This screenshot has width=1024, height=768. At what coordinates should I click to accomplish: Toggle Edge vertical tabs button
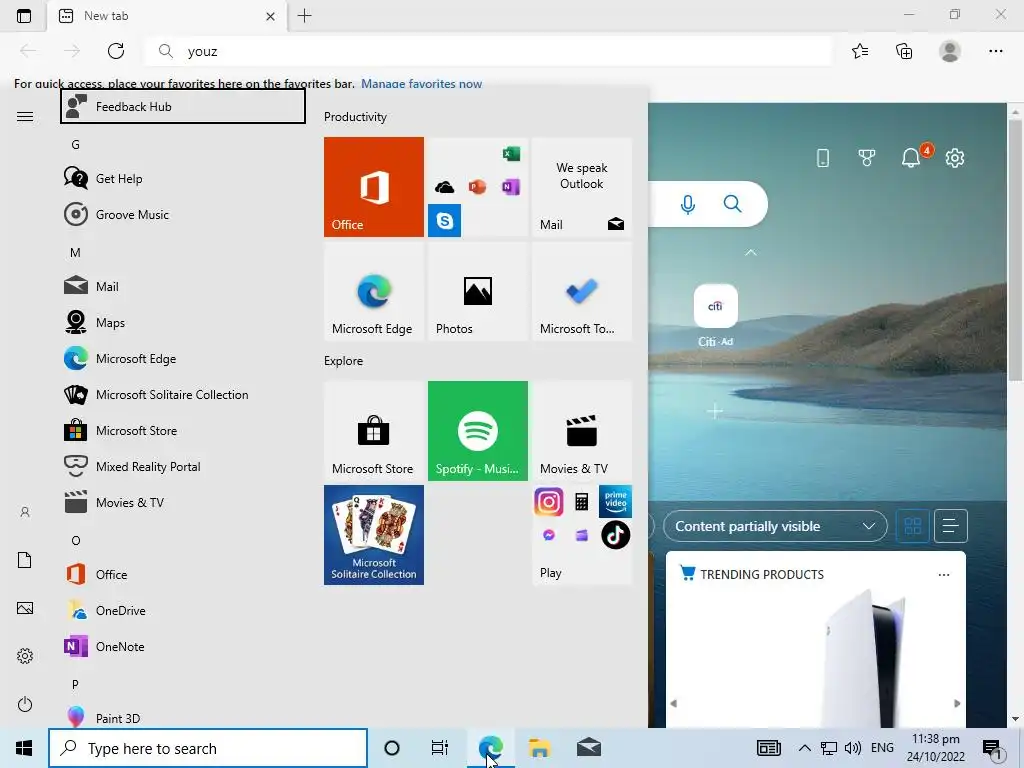coord(24,16)
